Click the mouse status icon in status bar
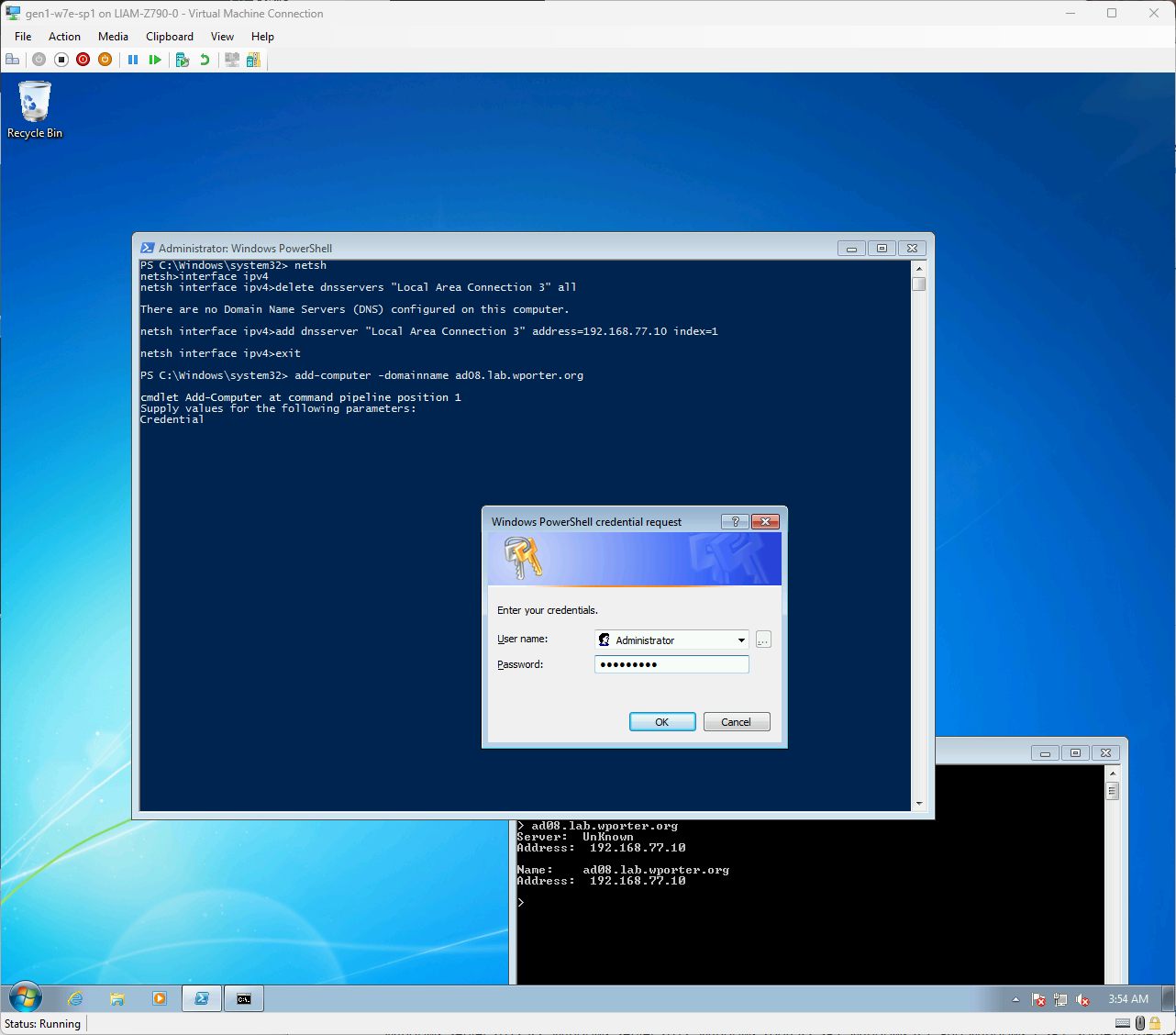 [x=1140, y=1023]
